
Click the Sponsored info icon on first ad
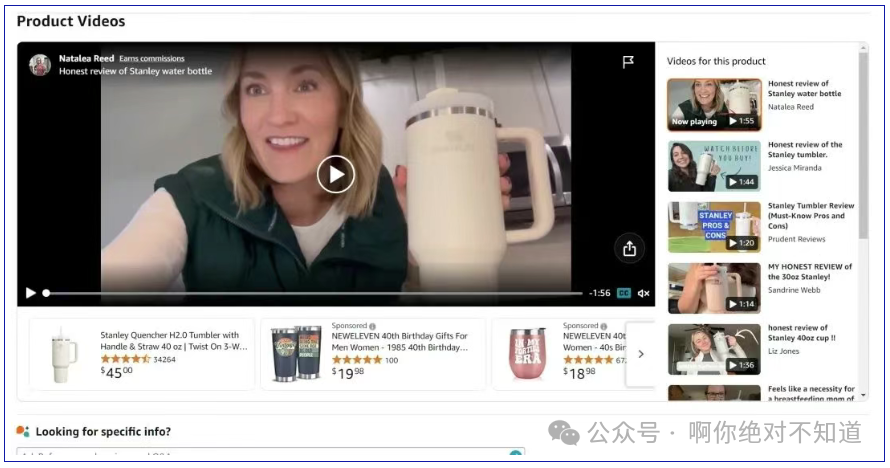coord(373,326)
